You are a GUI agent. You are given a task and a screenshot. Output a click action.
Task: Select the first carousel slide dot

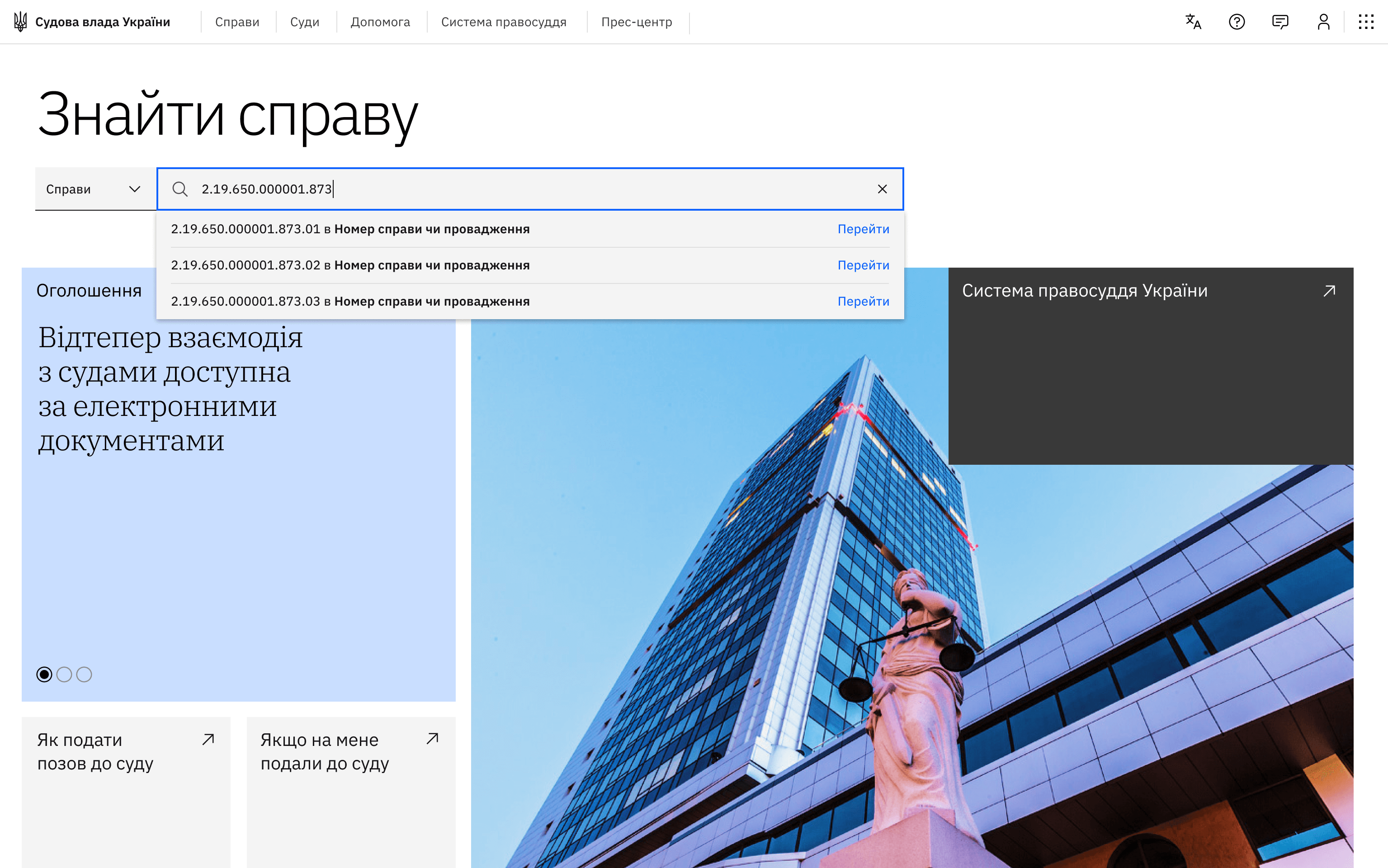pyautogui.click(x=44, y=674)
